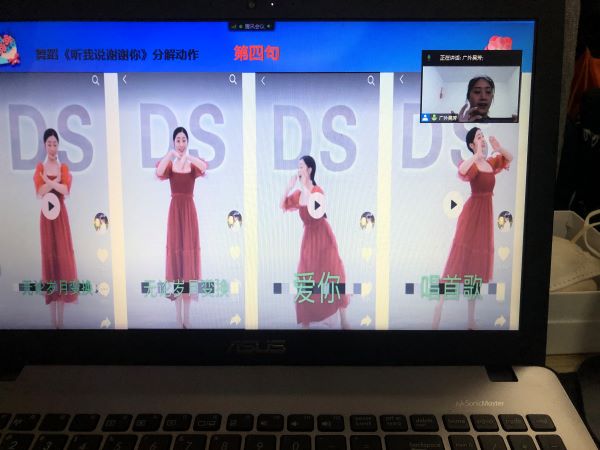Share the 爱你 video via arrow icon
Image resolution: width=600 pixels, height=450 pixels.
(366, 320)
